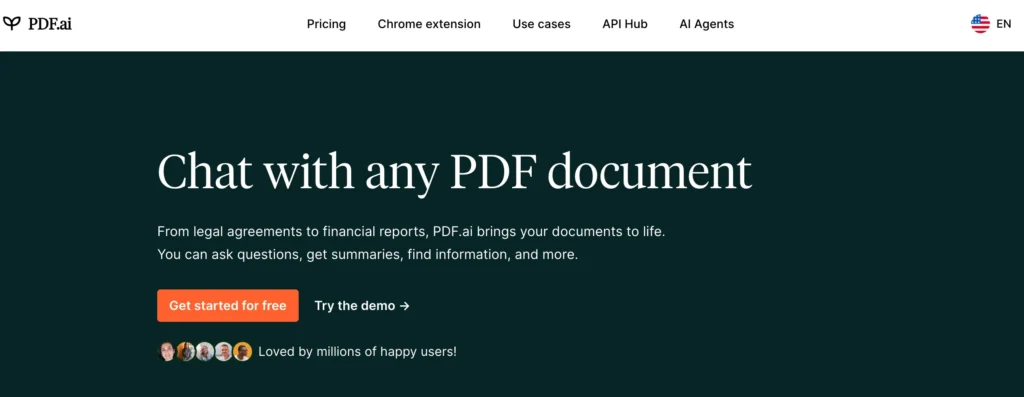Click 'Loved by millions of happy users!' text

point(357,352)
